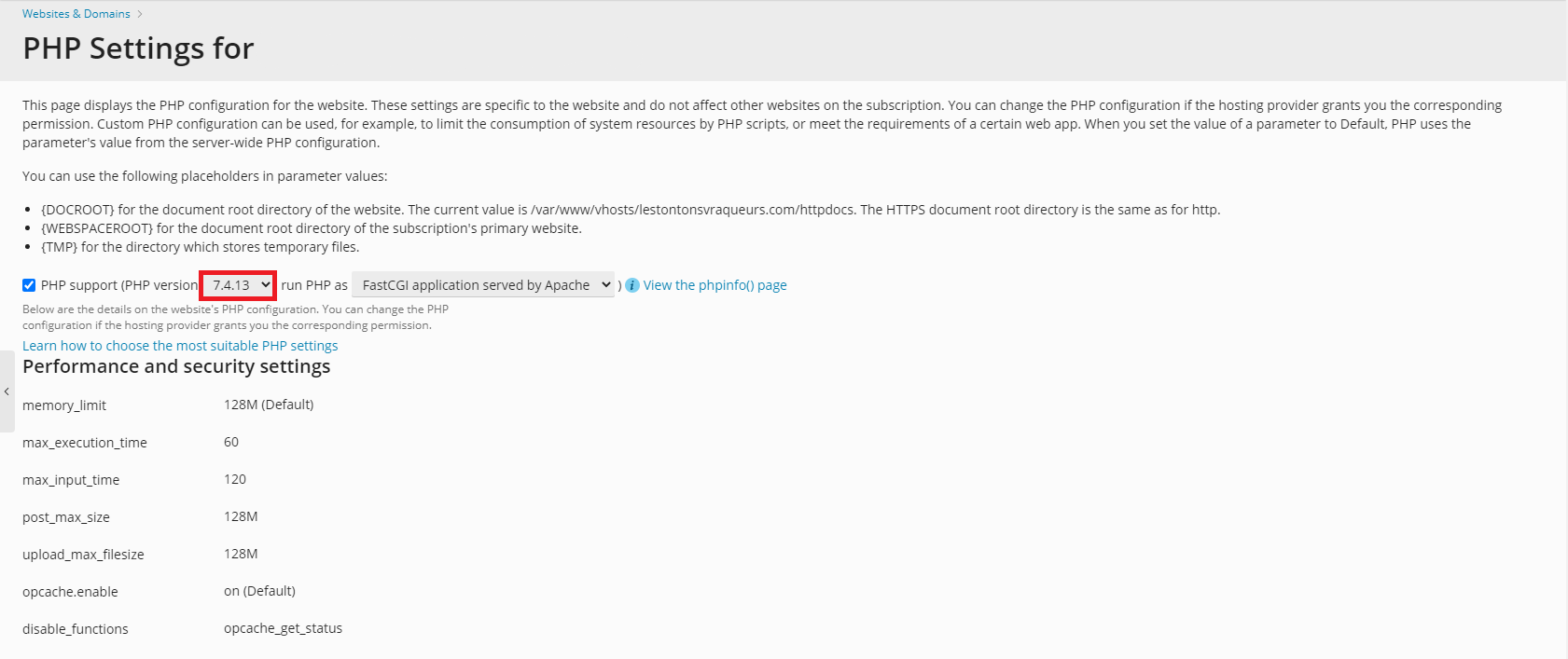
Task: Click the max_execution_time value 60
Action: (x=231, y=442)
